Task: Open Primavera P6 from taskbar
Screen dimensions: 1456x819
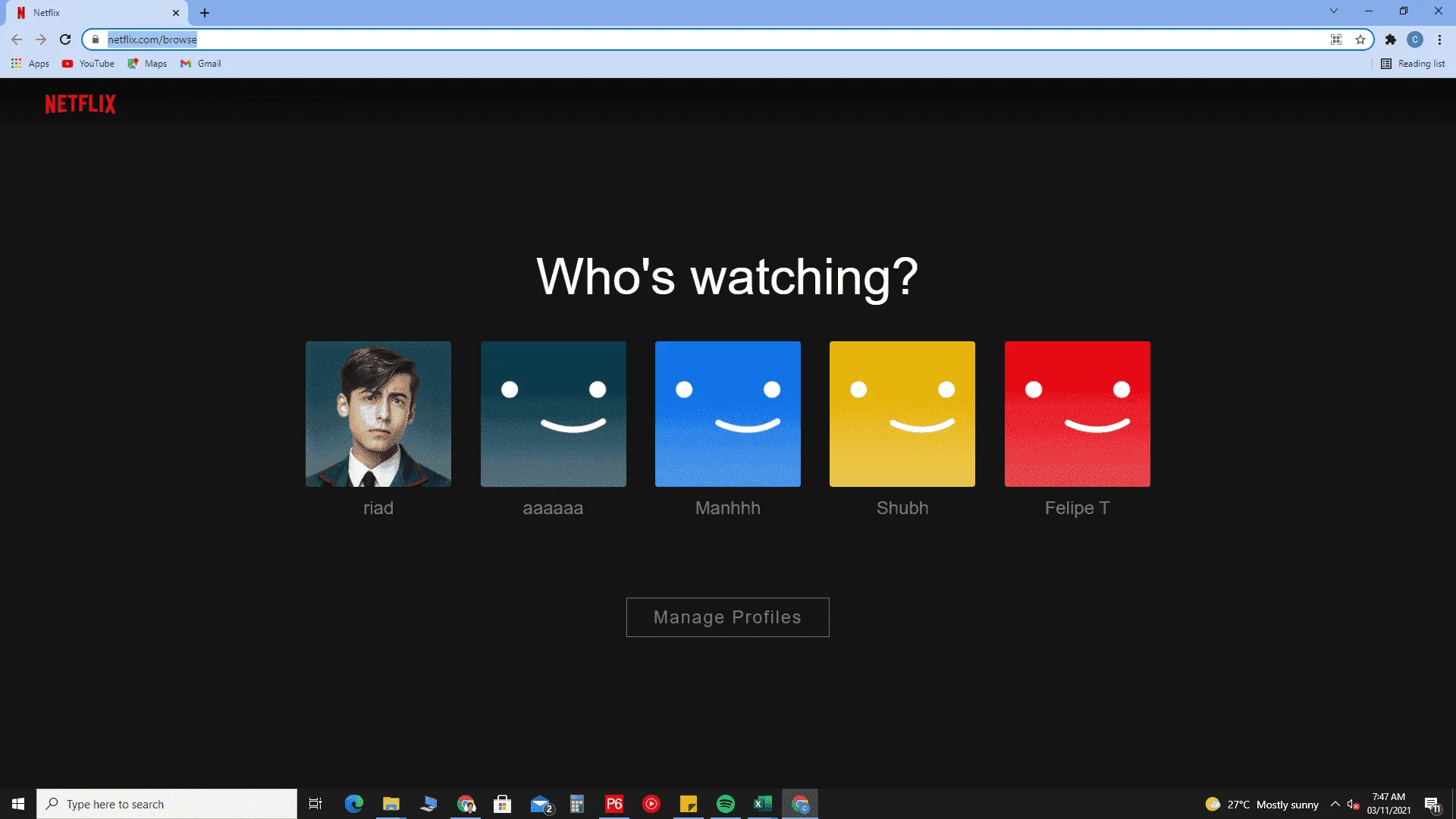Action: point(614,804)
